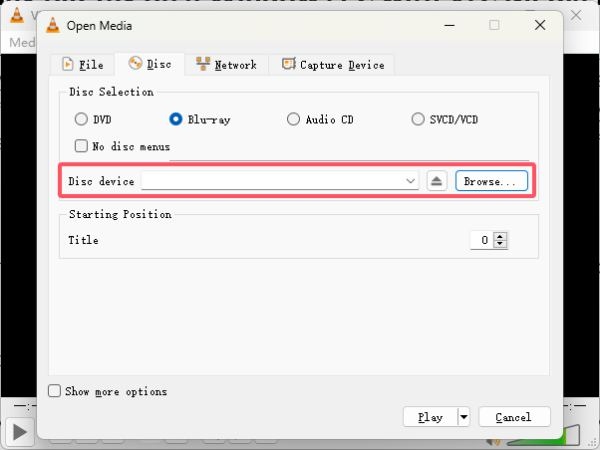Open the File tab
Image resolution: width=600 pixels, height=450 pixels.
click(83, 64)
